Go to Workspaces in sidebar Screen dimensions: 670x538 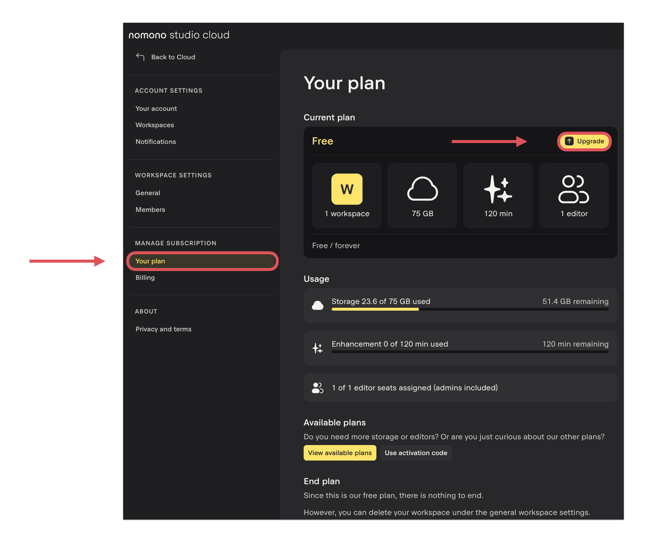coord(155,125)
